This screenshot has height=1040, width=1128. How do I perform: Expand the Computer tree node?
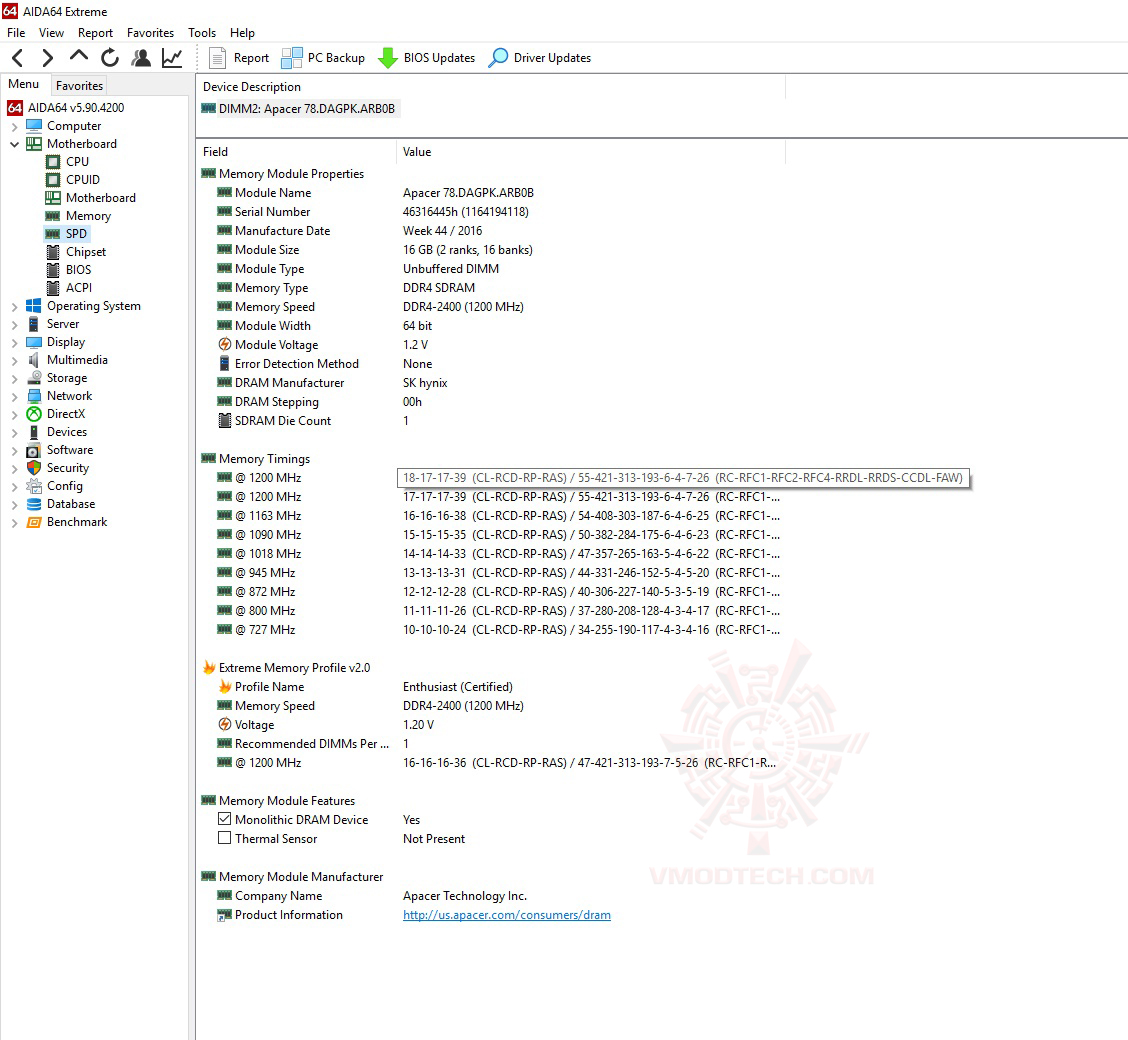click(14, 126)
